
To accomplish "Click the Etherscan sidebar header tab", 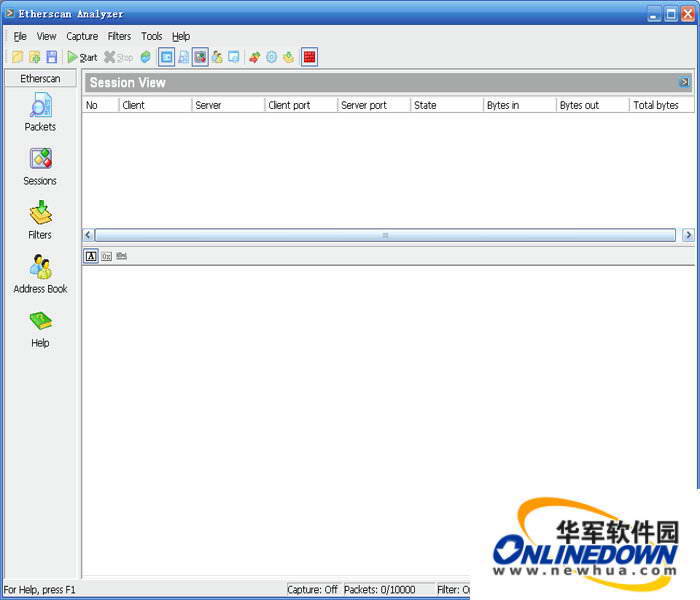I will 40,79.
